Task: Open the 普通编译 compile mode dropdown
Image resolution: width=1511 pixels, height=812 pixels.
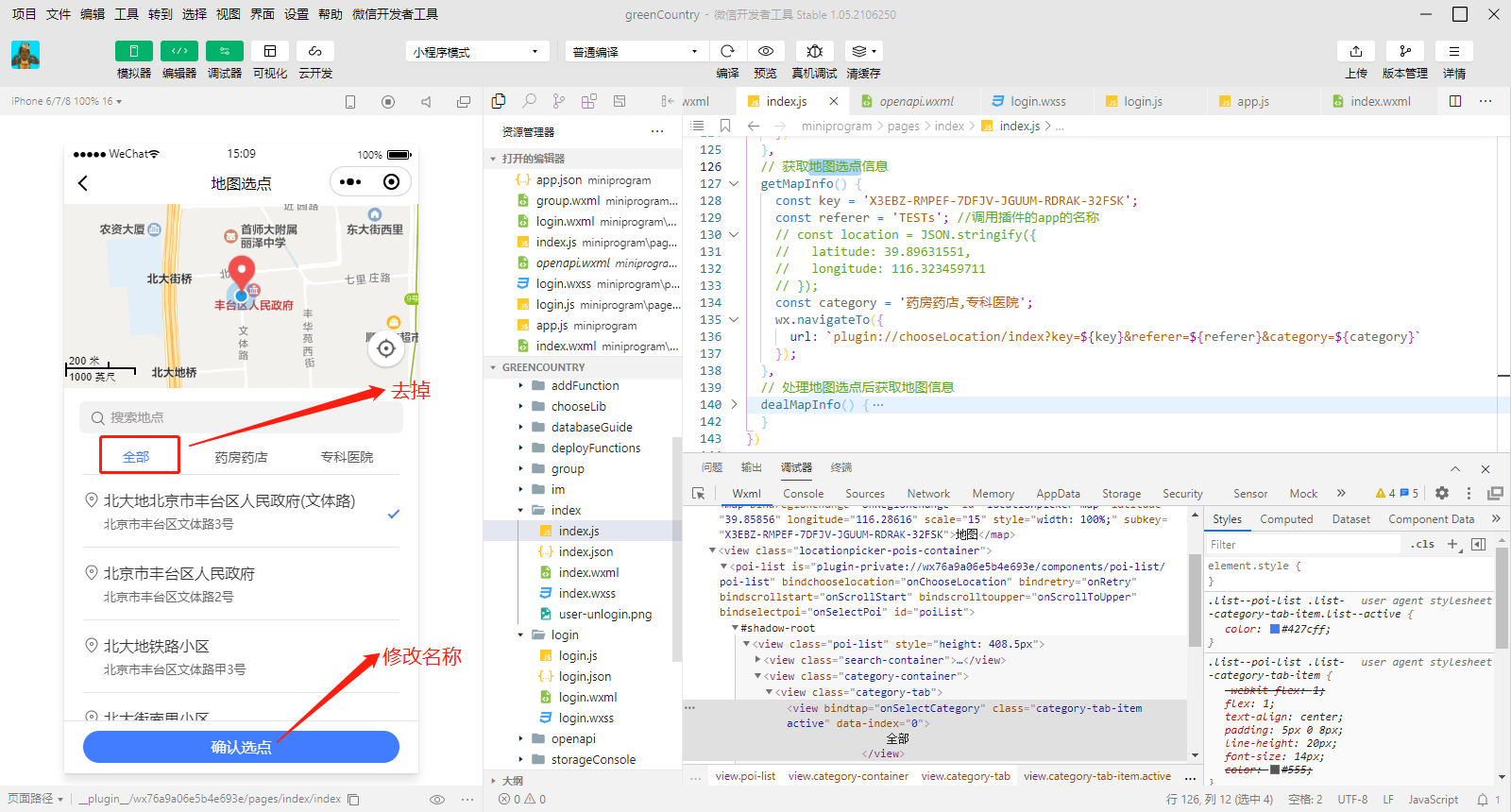Action: coord(636,52)
